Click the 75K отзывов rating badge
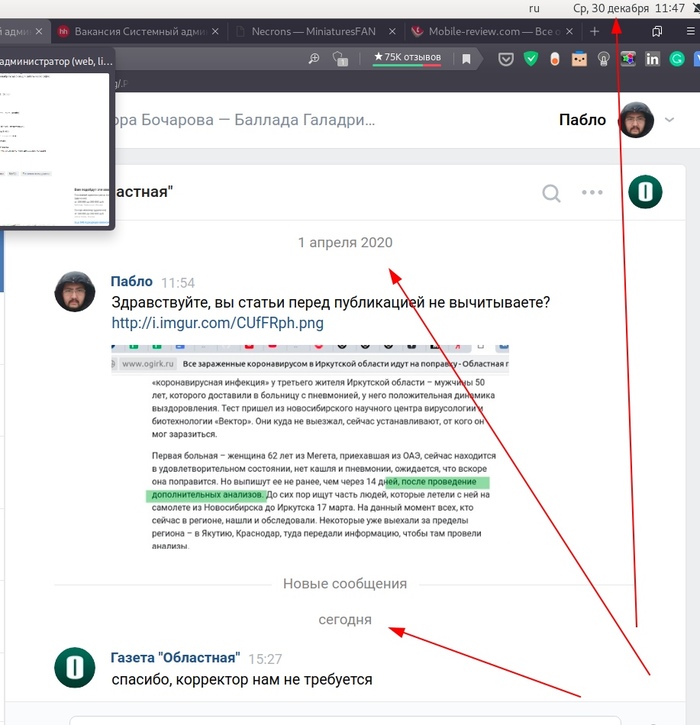 pyautogui.click(x=407, y=58)
